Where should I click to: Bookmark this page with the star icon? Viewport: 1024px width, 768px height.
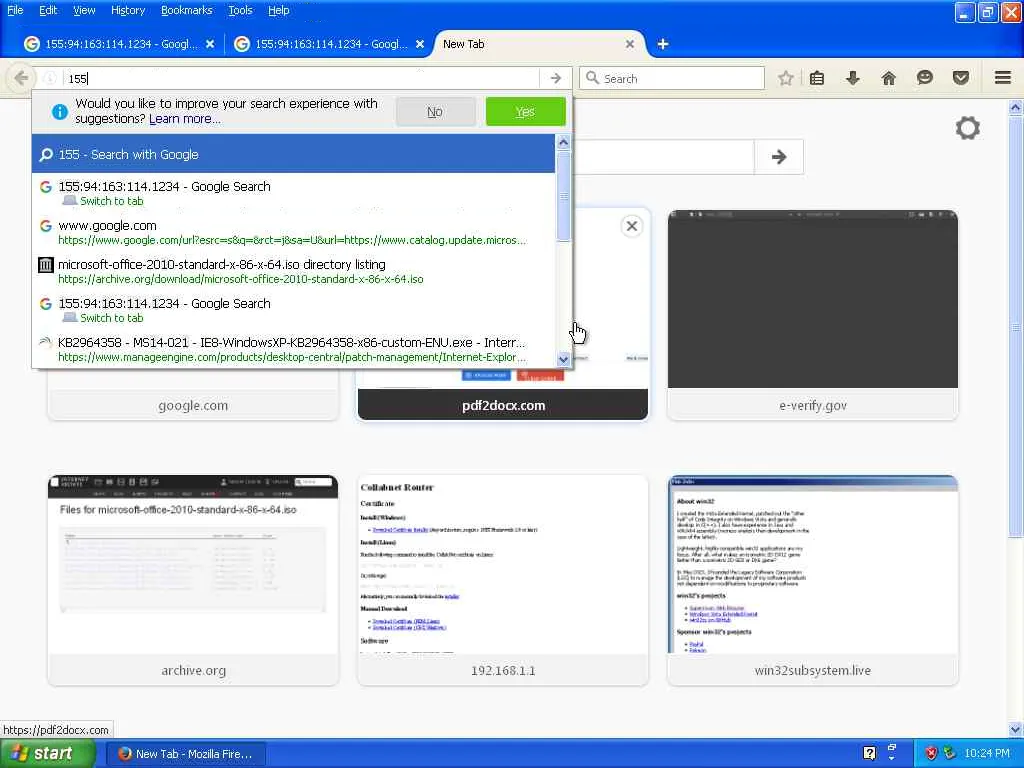[x=786, y=78]
